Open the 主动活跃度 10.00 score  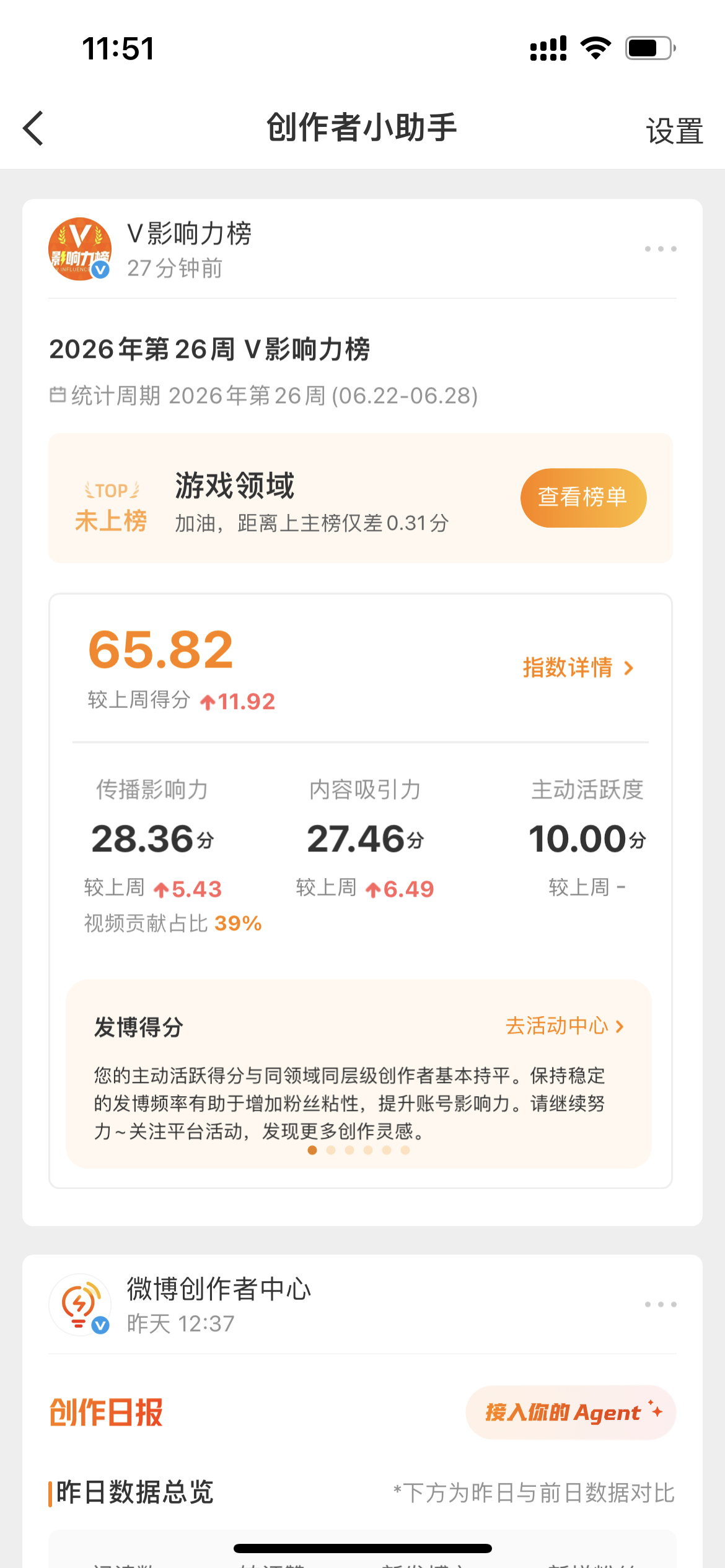pos(587,838)
